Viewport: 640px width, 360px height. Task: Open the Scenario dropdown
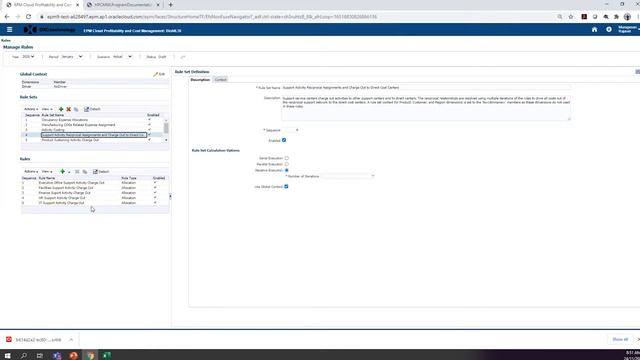(122, 57)
